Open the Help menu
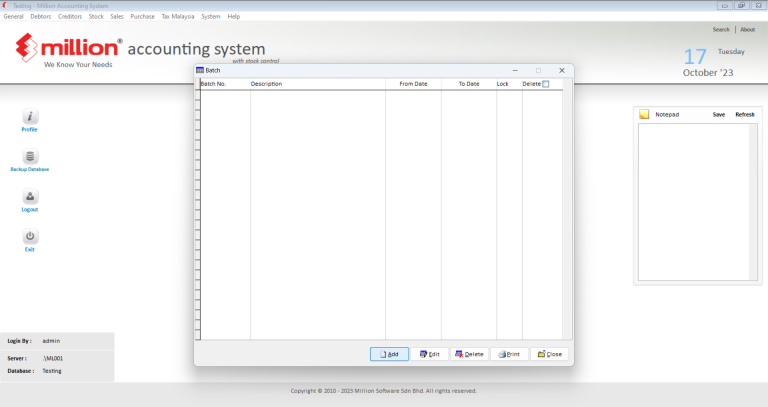Screen dimensions: 768x407 pos(234,16)
